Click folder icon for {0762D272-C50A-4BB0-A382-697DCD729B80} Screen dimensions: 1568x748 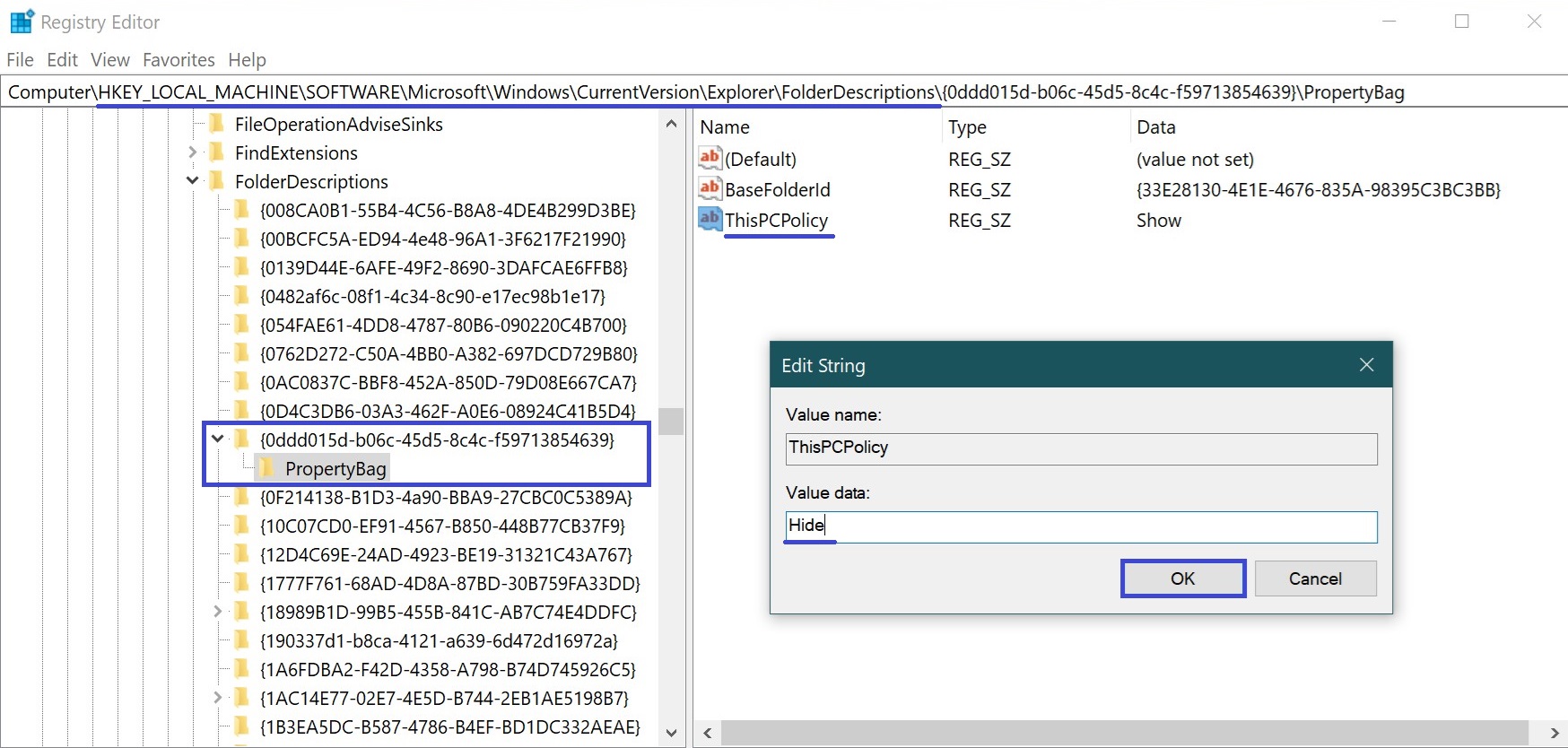pos(241,353)
